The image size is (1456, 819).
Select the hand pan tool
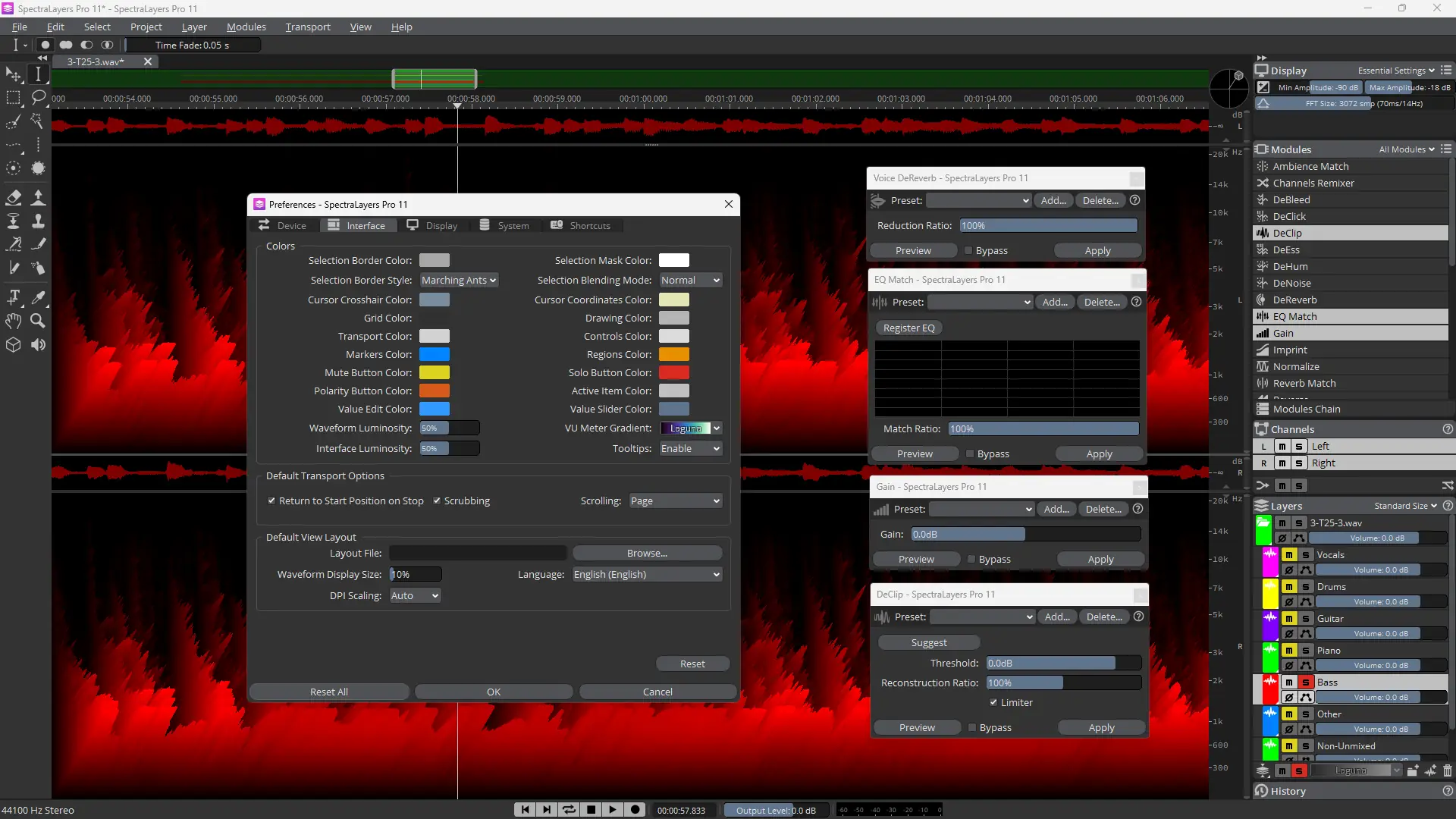pyautogui.click(x=13, y=321)
